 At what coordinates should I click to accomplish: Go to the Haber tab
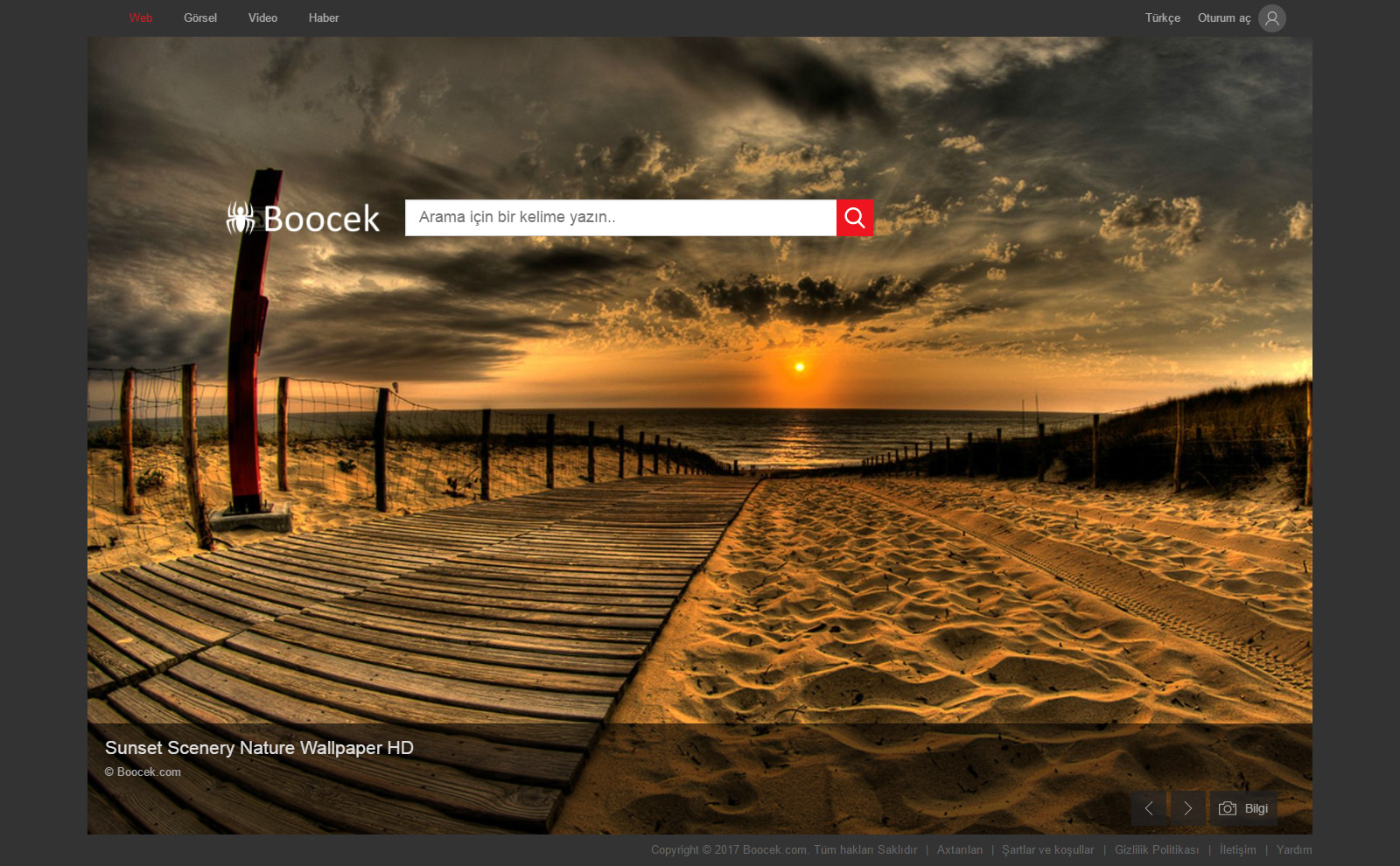pos(324,18)
